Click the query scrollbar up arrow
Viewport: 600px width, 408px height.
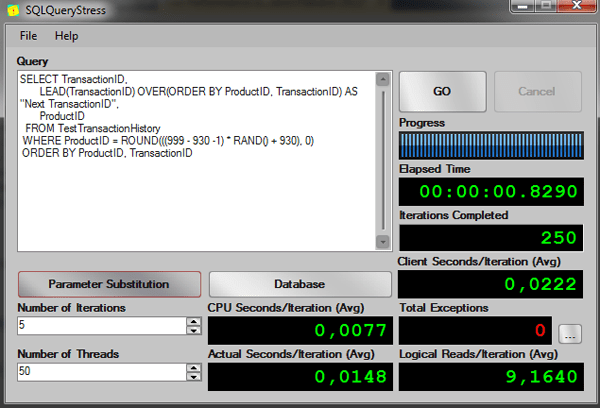coord(383,79)
